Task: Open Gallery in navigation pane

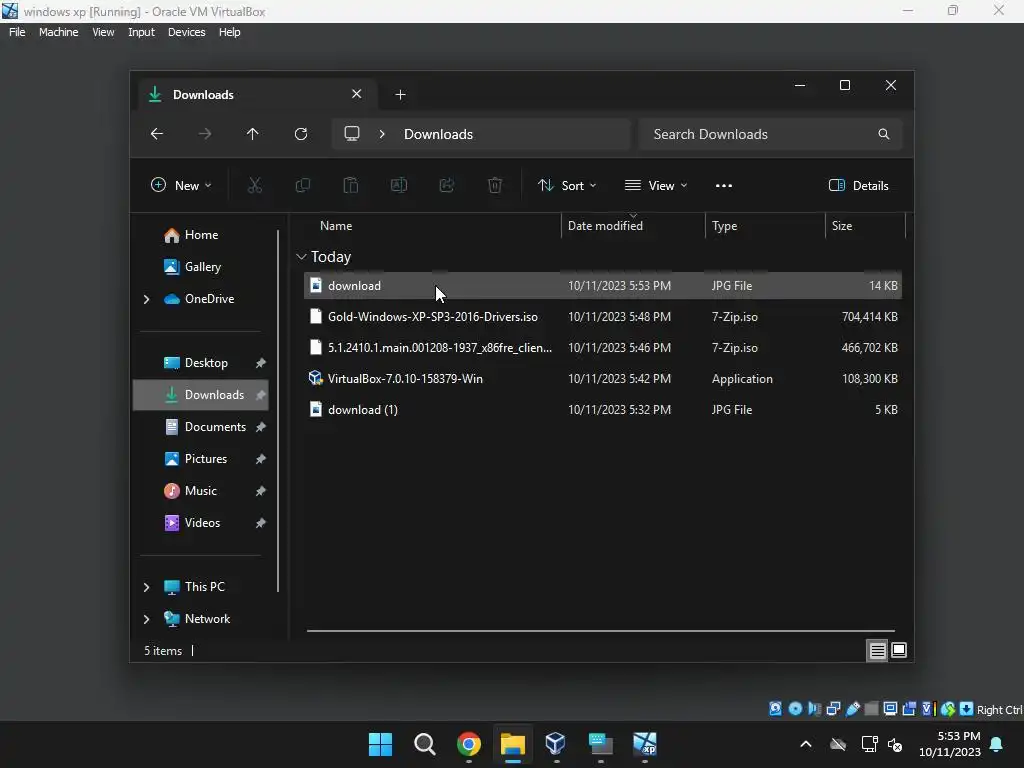Action: 200,267
